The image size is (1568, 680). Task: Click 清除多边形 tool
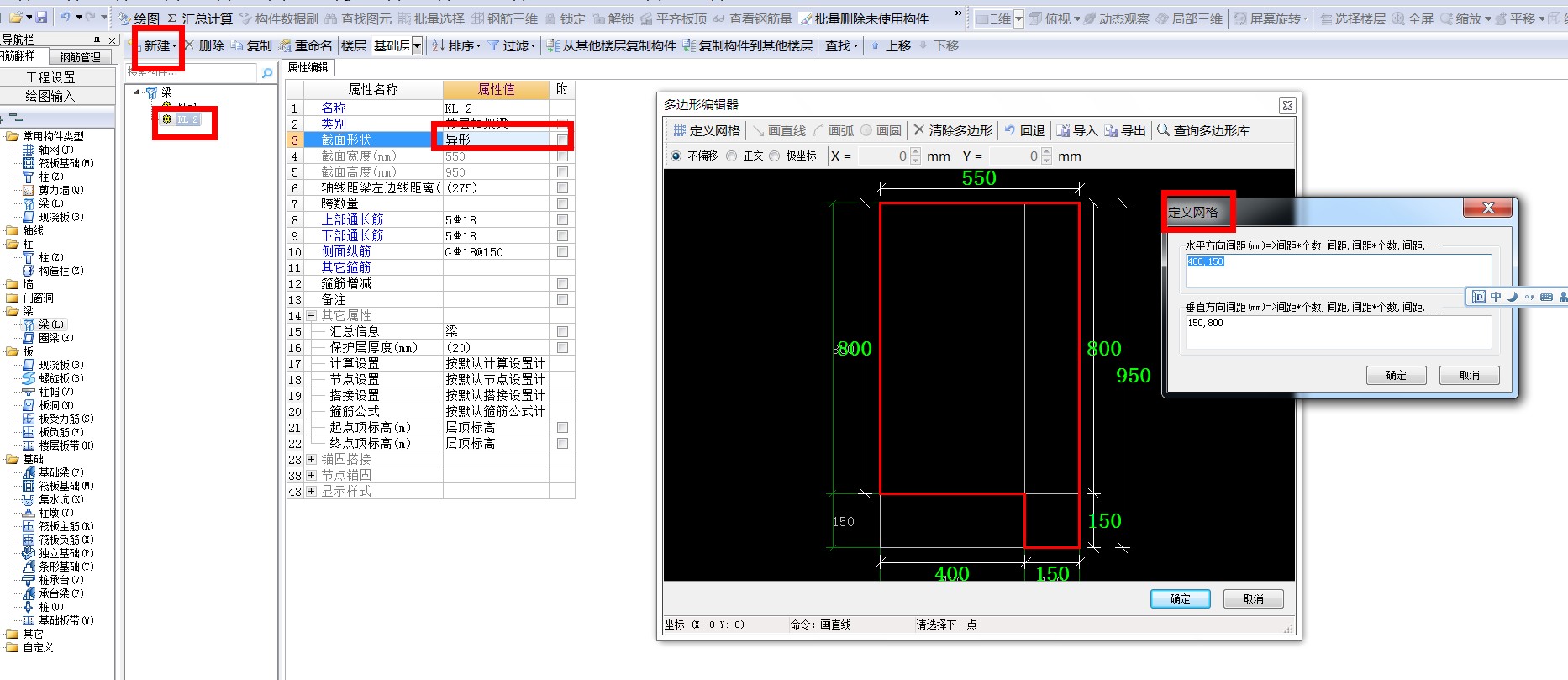(x=953, y=130)
